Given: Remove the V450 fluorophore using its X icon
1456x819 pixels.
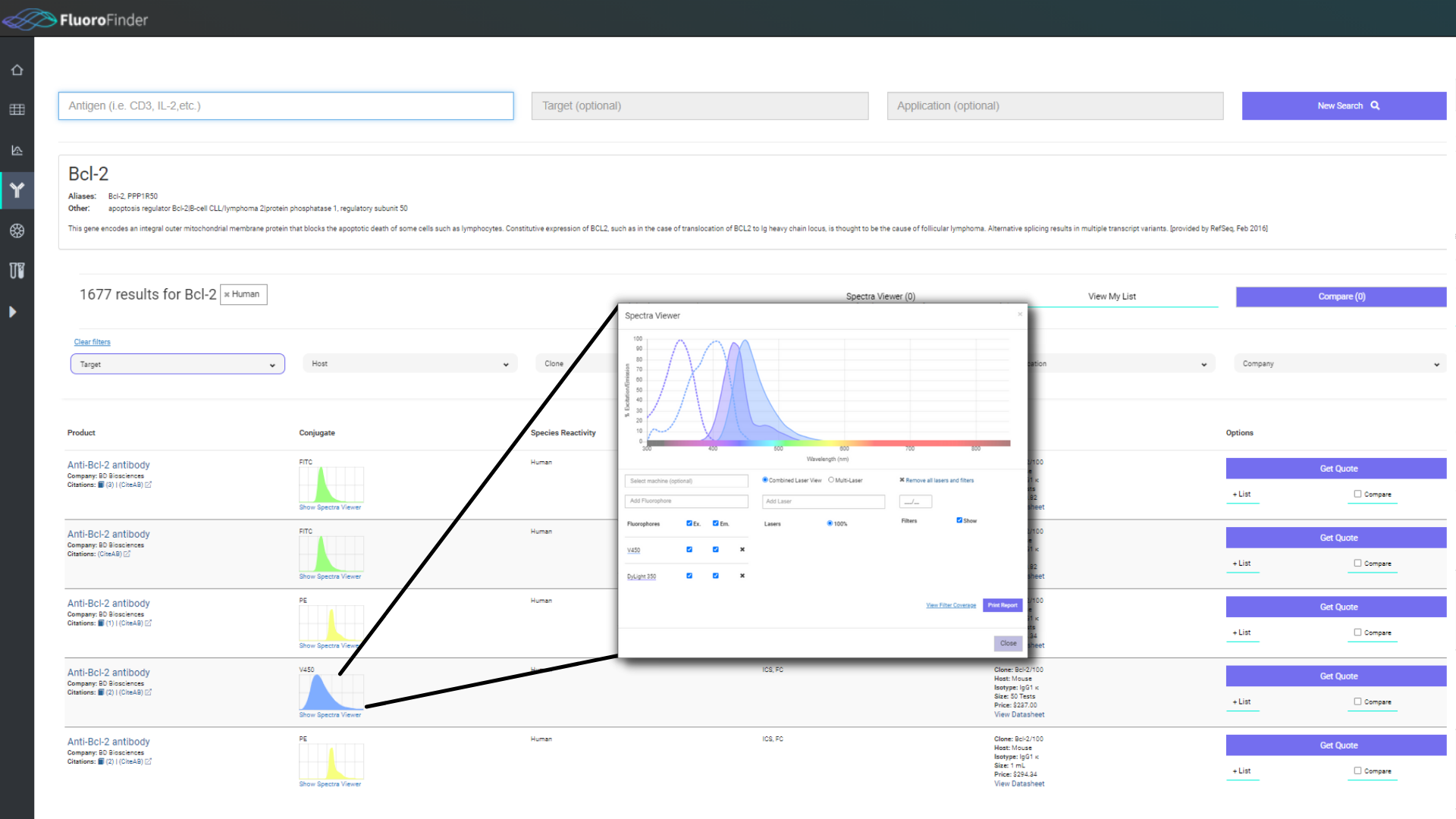Looking at the screenshot, I should pos(742,549).
